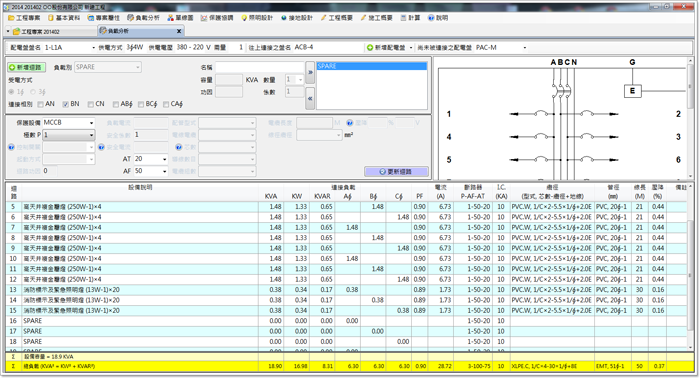Select the 3φ radio button
The height and width of the screenshot is (378, 700).
click(33, 92)
